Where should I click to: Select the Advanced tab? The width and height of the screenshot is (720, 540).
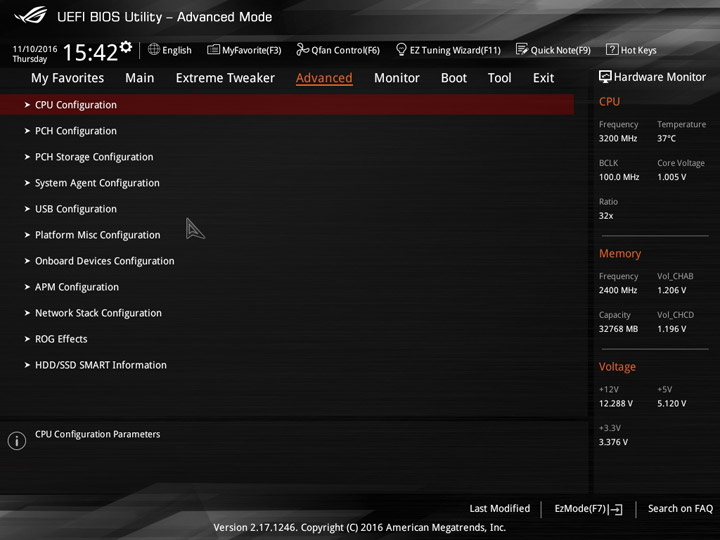pos(324,78)
